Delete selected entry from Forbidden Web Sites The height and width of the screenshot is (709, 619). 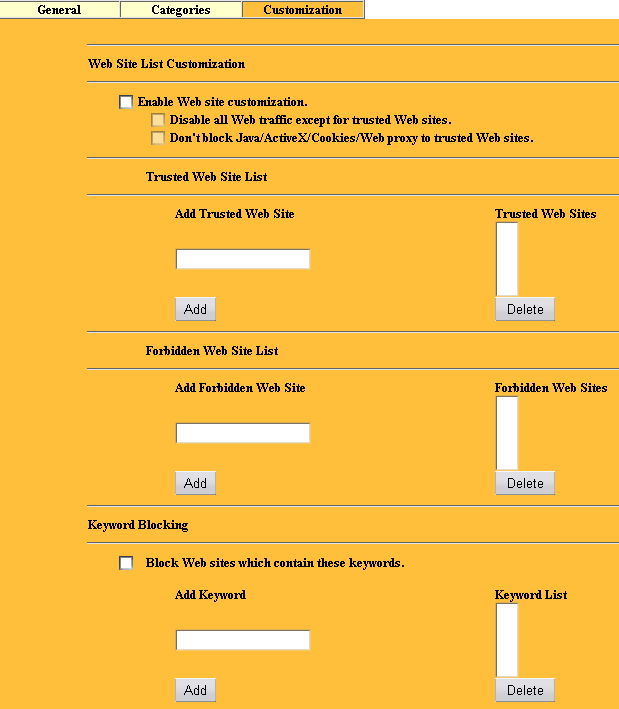coord(525,483)
